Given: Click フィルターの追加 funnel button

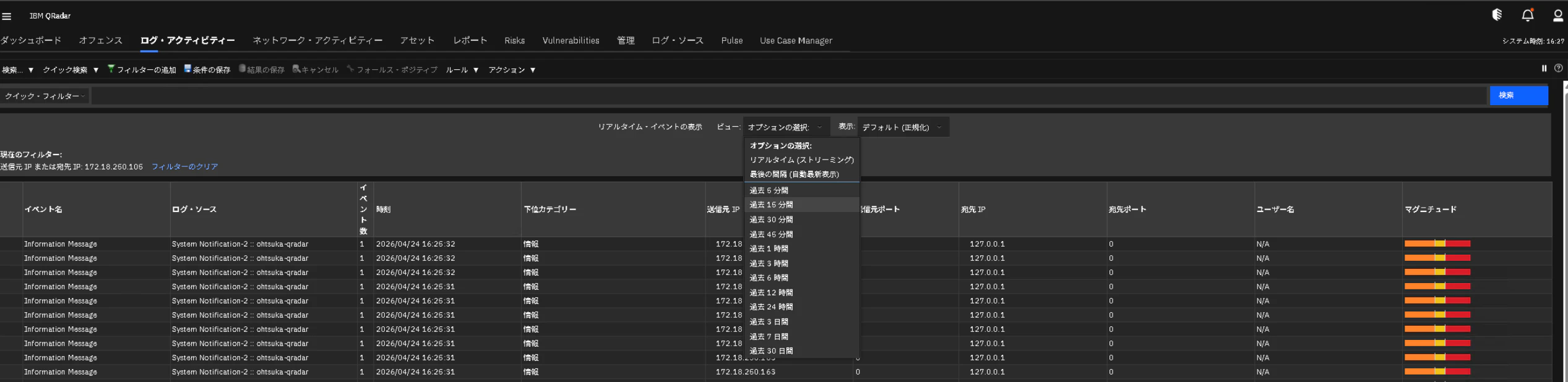Looking at the screenshot, I should tap(142, 70).
